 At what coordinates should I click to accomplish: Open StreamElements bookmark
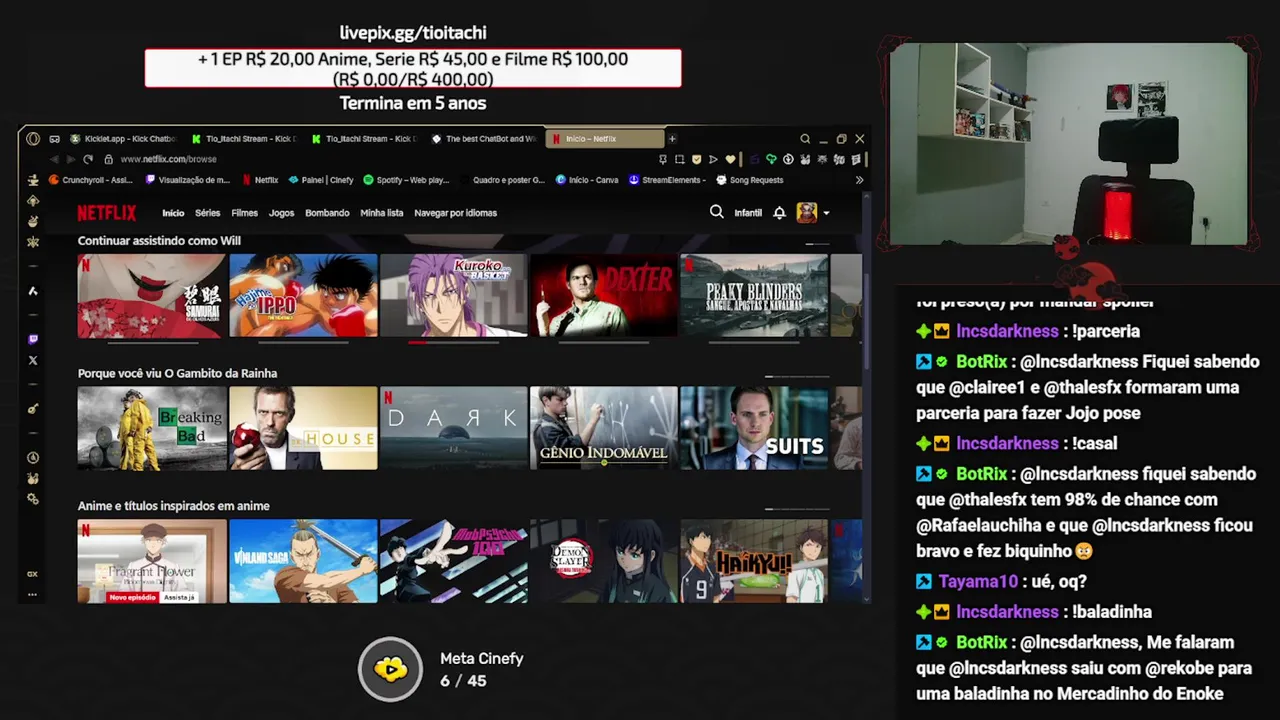click(x=669, y=180)
